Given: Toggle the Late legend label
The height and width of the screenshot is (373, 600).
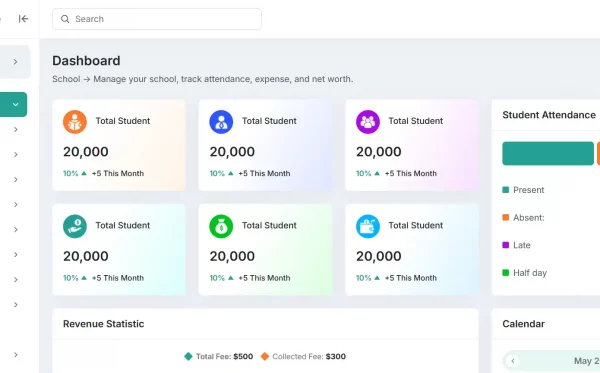Looking at the screenshot, I should pyautogui.click(x=522, y=245).
